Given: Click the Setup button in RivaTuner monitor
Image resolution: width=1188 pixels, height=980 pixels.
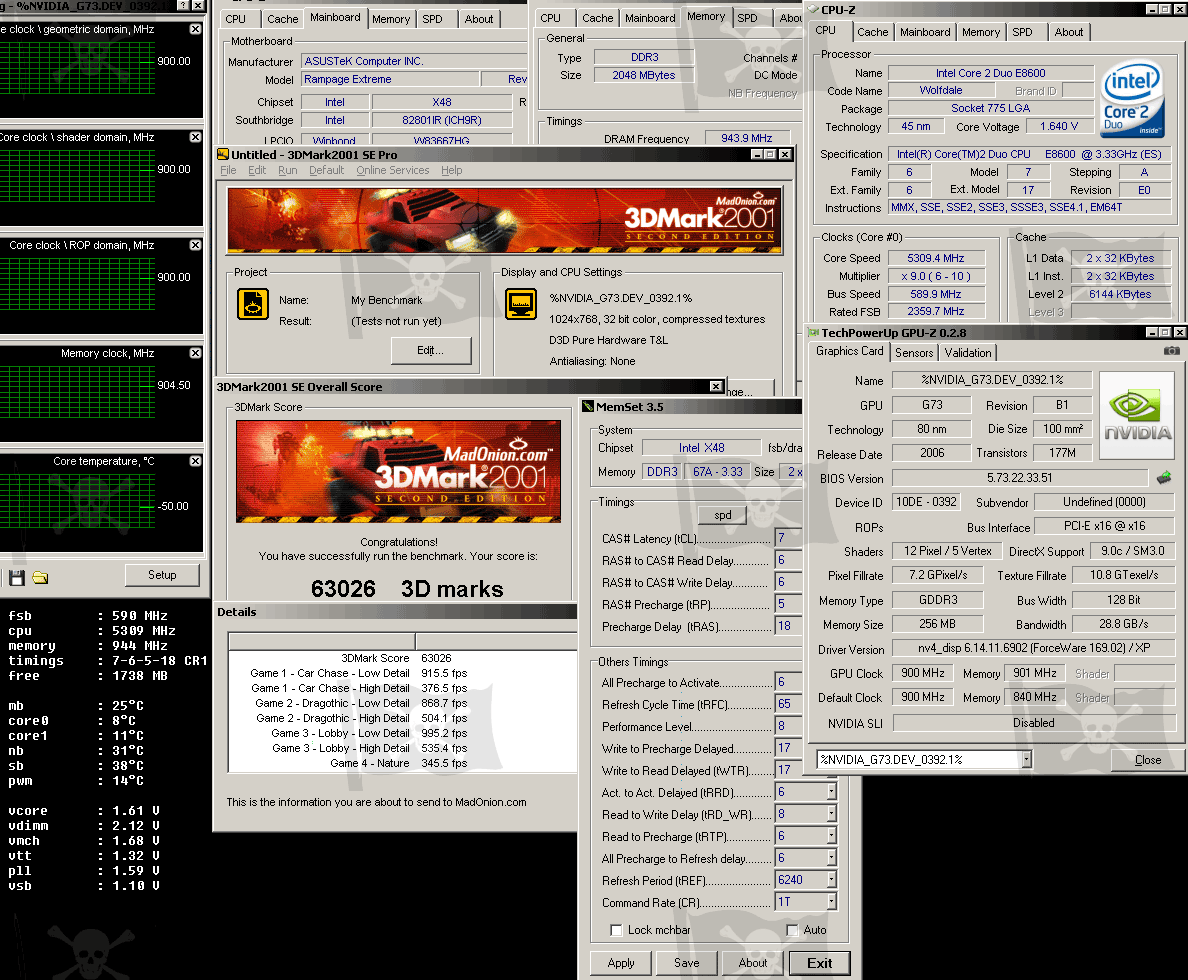Looking at the screenshot, I should click(162, 575).
